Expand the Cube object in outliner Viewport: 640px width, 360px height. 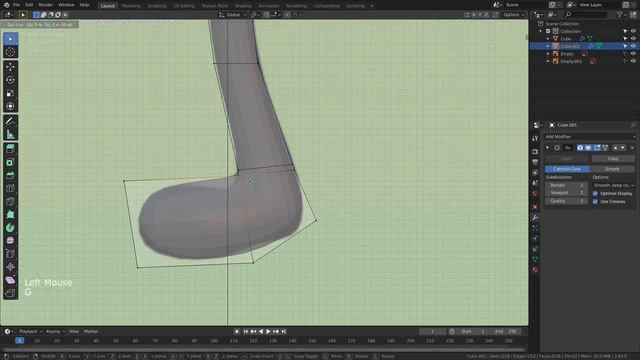tap(548, 39)
